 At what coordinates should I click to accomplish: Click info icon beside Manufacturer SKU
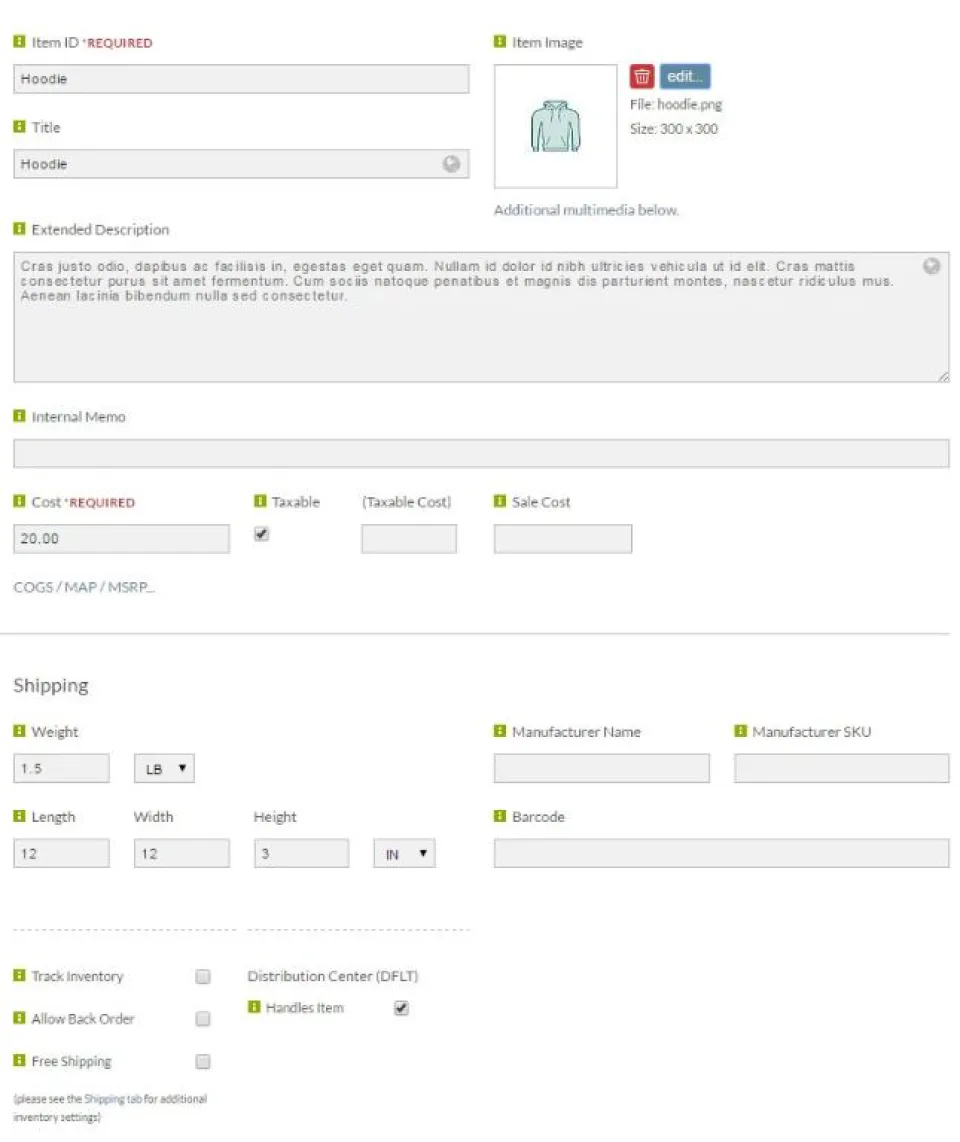(x=740, y=731)
